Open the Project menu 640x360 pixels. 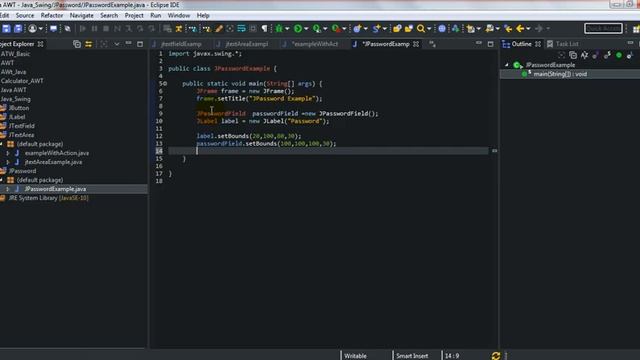coord(134,16)
